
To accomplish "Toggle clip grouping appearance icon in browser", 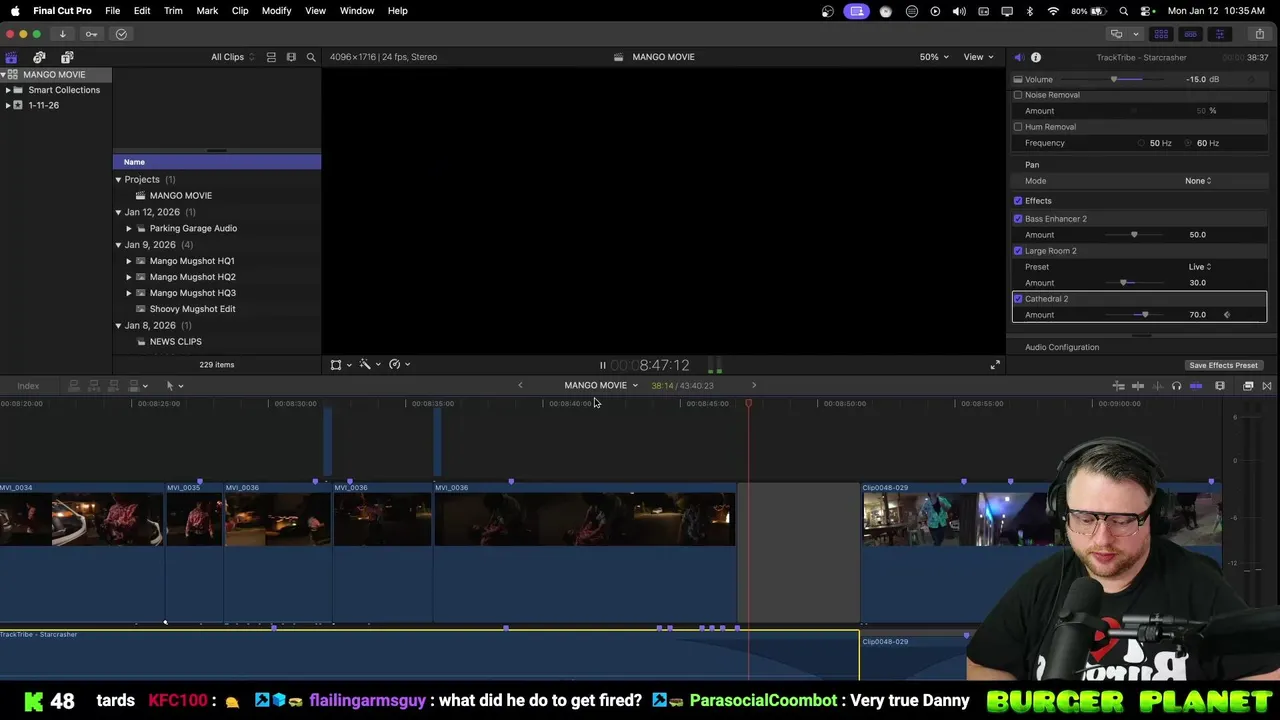I will 271,57.
